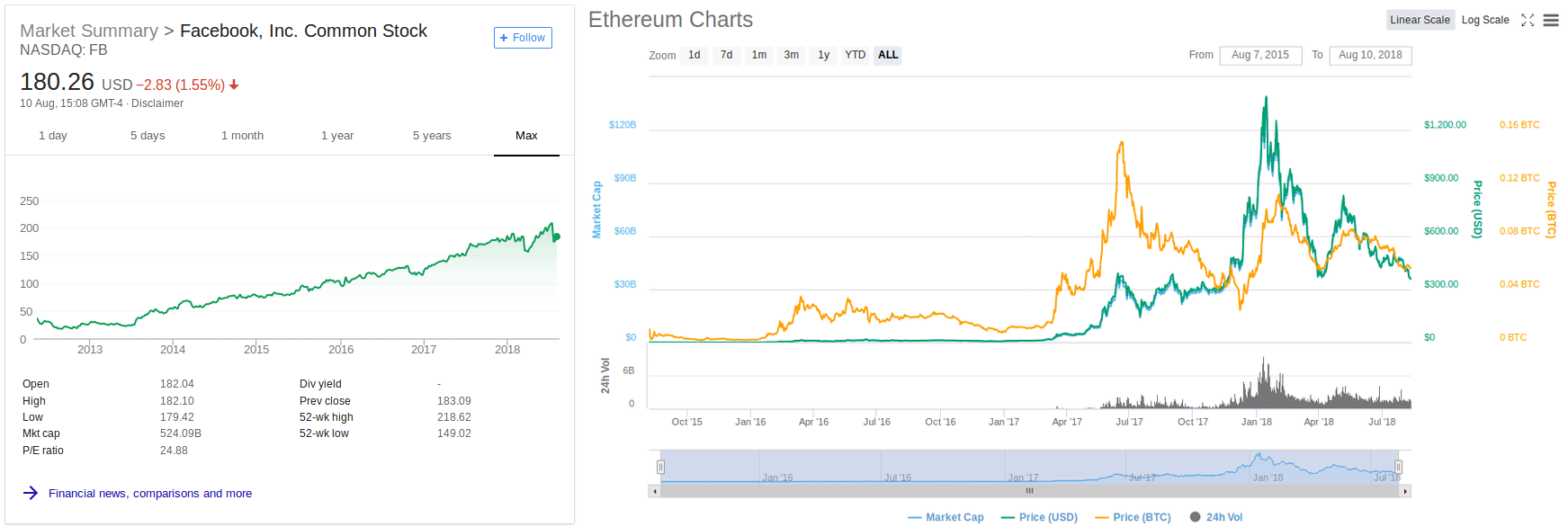Switch Ethereum chart to Log Scale
This screenshot has height=527, width=1568.
[1485, 20]
